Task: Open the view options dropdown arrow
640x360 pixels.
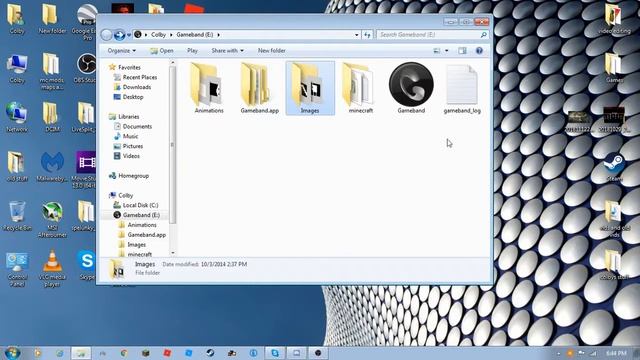Action: [447, 51]
